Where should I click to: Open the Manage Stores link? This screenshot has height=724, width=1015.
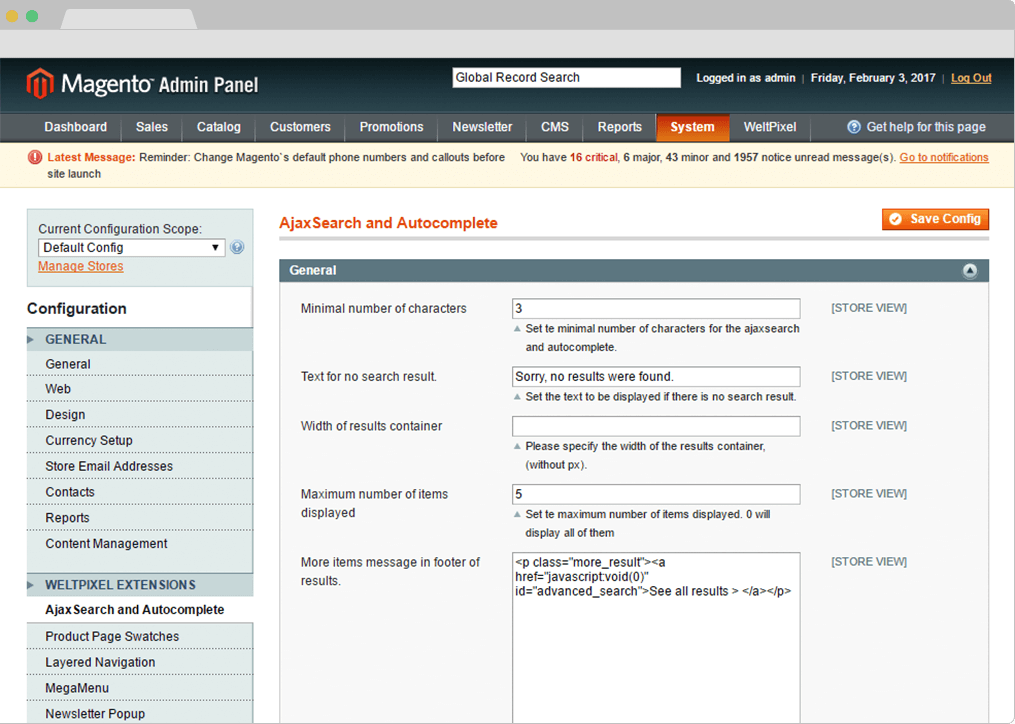coord(81,266)
